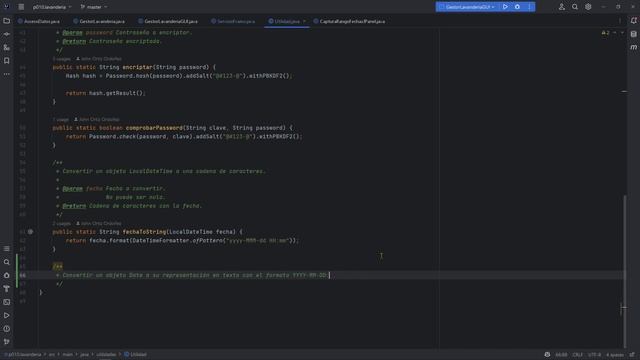
Task: Debug GestorLavanderiaGUI with the bug button
Action: pos(517,7)
